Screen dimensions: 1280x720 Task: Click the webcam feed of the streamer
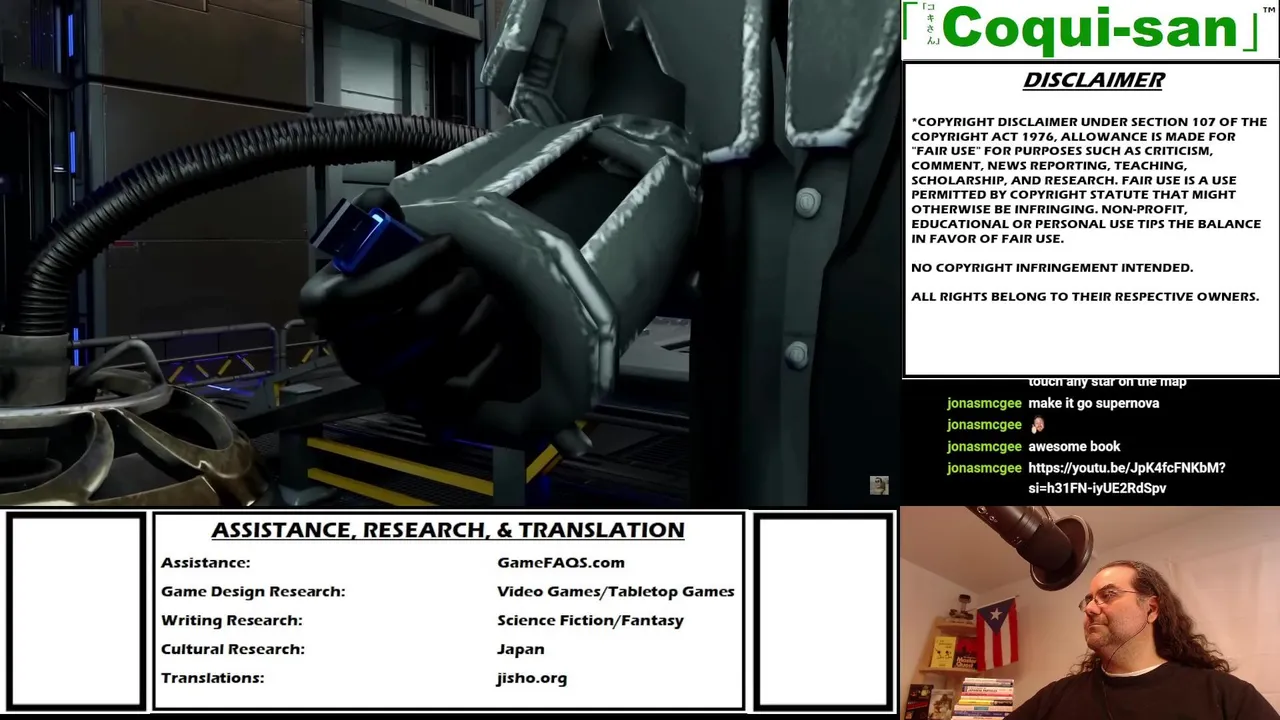tap(1090, 613)
